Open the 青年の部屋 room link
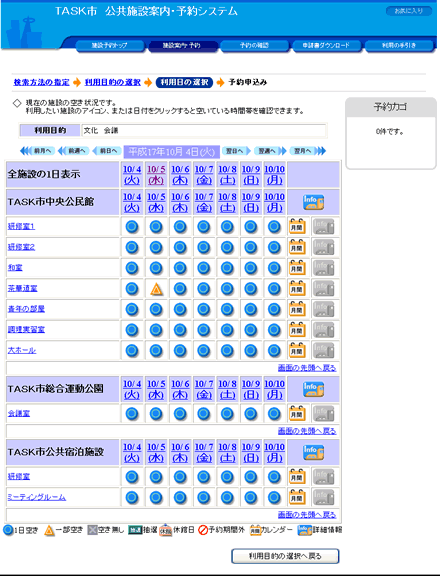 point(26,309)
